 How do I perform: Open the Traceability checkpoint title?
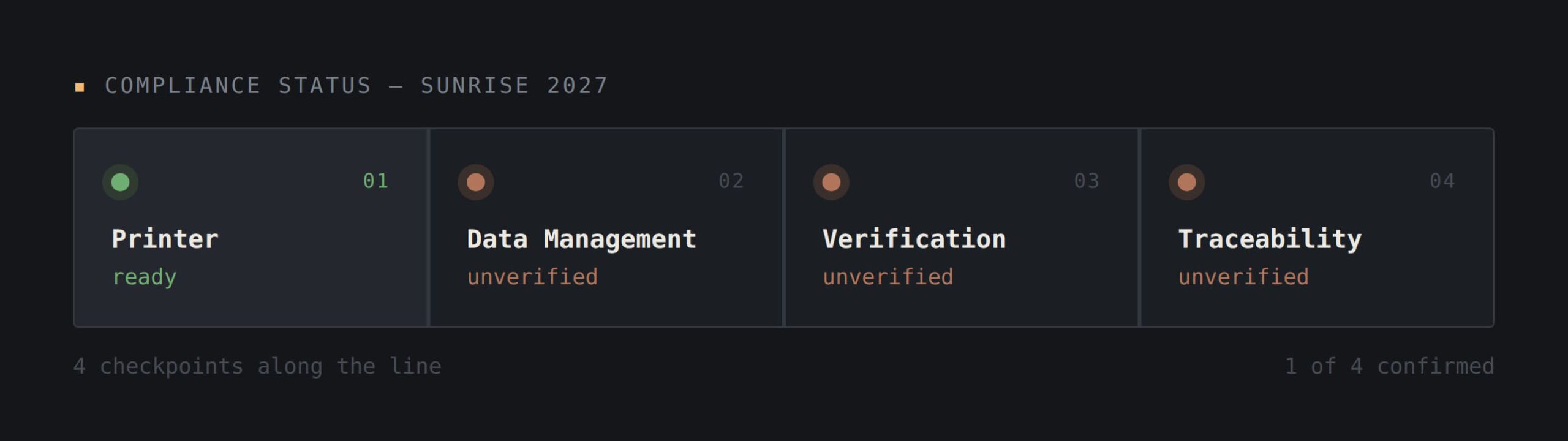[x=1270, y=240]
